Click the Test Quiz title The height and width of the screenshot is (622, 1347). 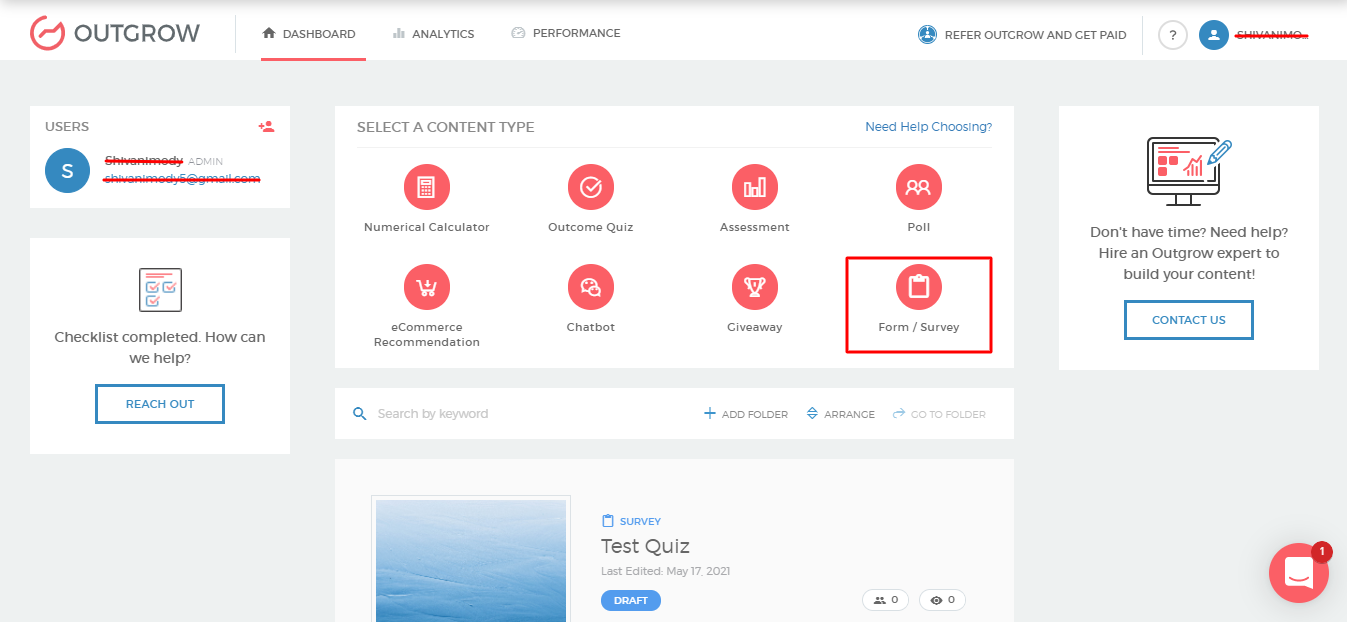pos(645,546)
